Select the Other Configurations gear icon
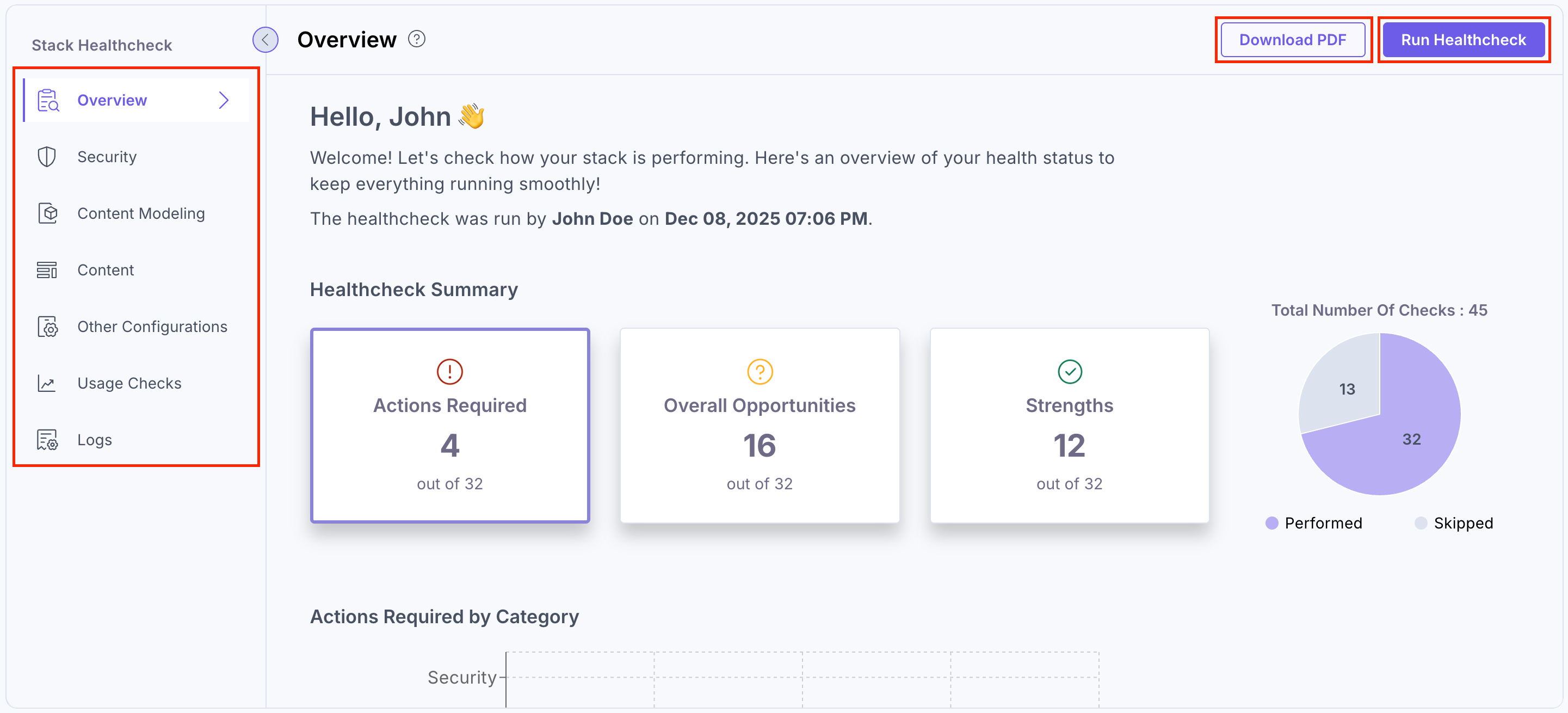1568x713 pixels. [47, 327]
